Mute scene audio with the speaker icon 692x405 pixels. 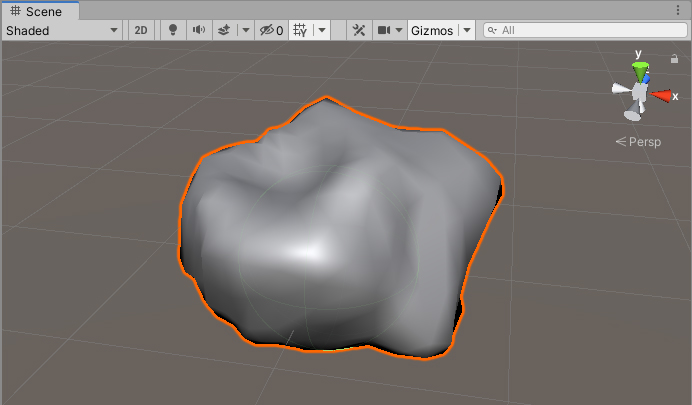tap(198, 30)
